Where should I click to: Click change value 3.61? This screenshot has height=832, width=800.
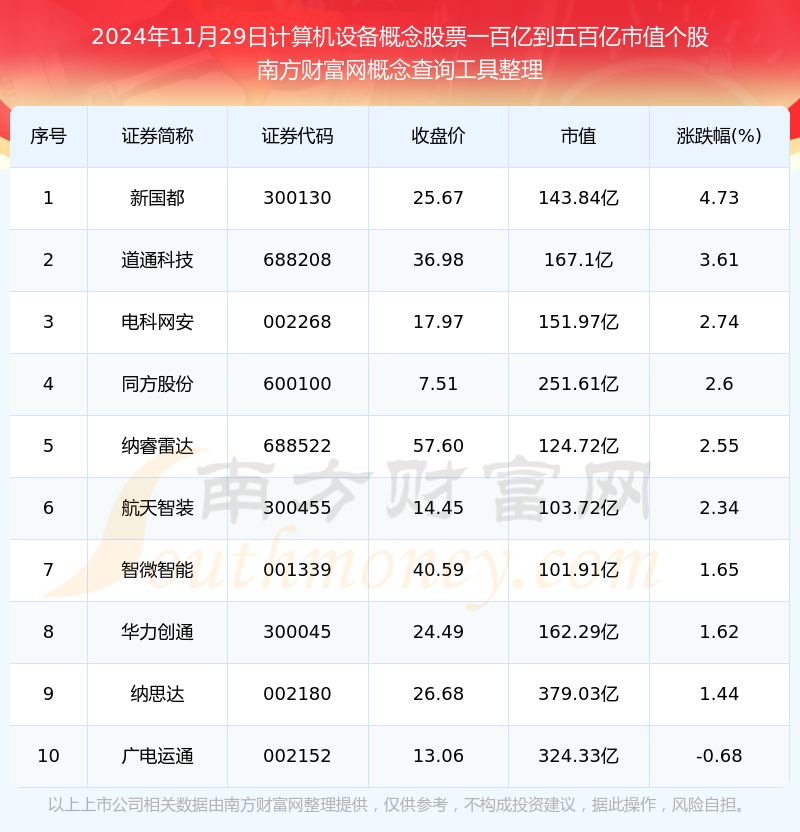(x=719, y=260)
